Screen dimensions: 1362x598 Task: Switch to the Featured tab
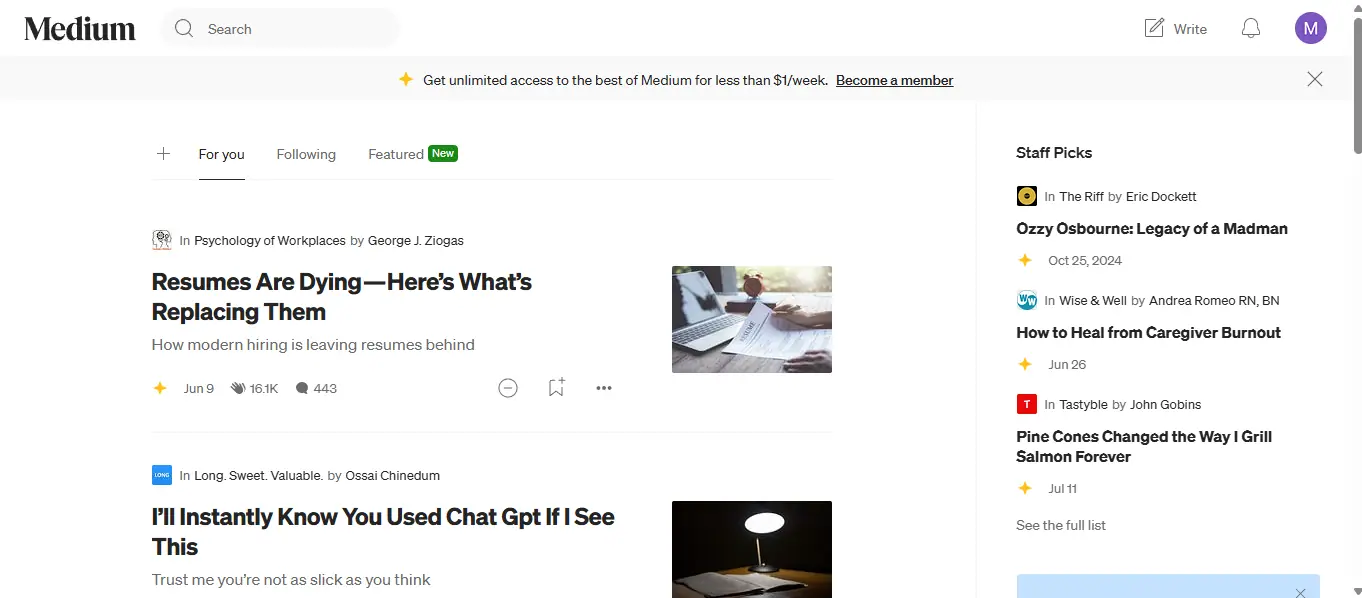pyautogui.click(x=396, y=154)
